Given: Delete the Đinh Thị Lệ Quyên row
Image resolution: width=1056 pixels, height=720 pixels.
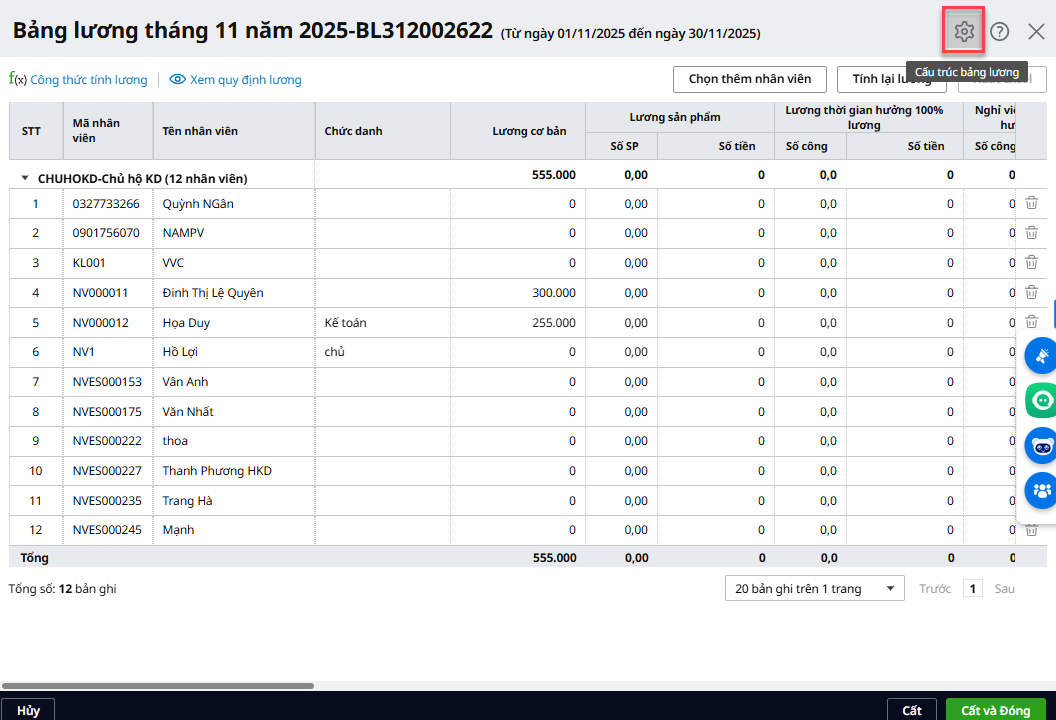Looking at the screenshot, I should (x=1031, y=293).
